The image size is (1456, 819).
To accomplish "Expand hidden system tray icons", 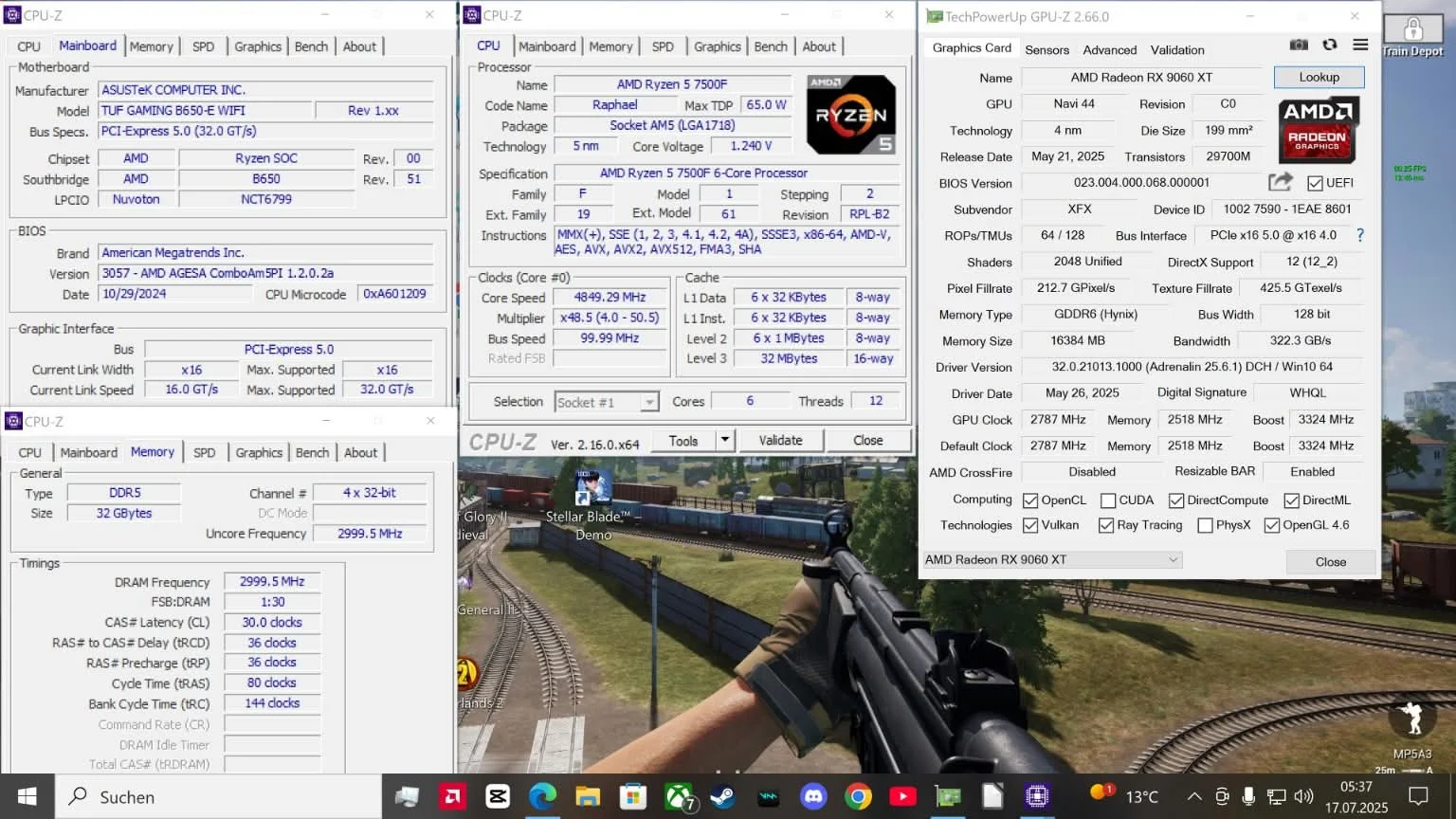I will point(1194,796).
